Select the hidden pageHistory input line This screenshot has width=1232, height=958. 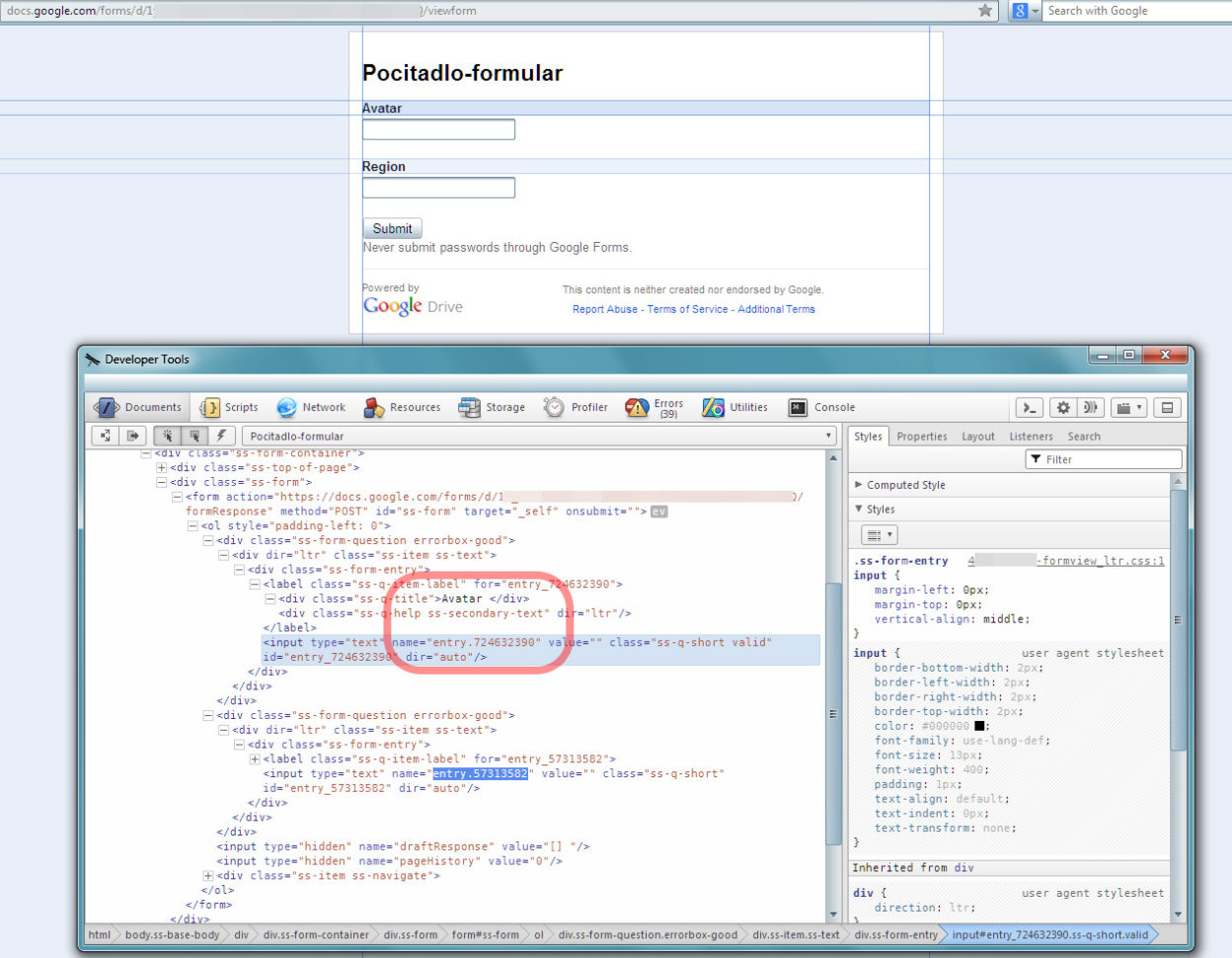[x=390, y=861]
